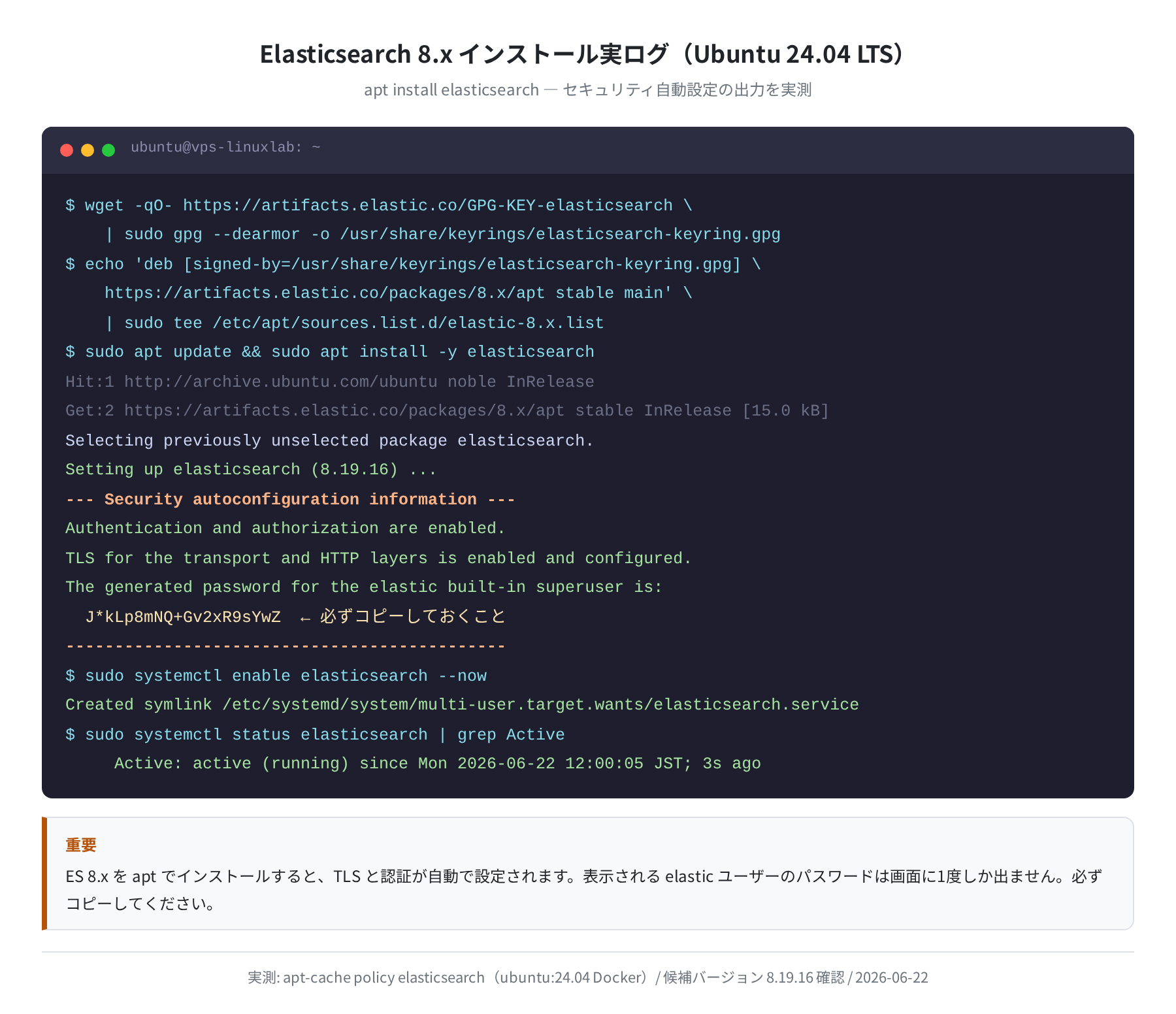
Task: Click the green maximize dot in terminal header
Action: 108,150
